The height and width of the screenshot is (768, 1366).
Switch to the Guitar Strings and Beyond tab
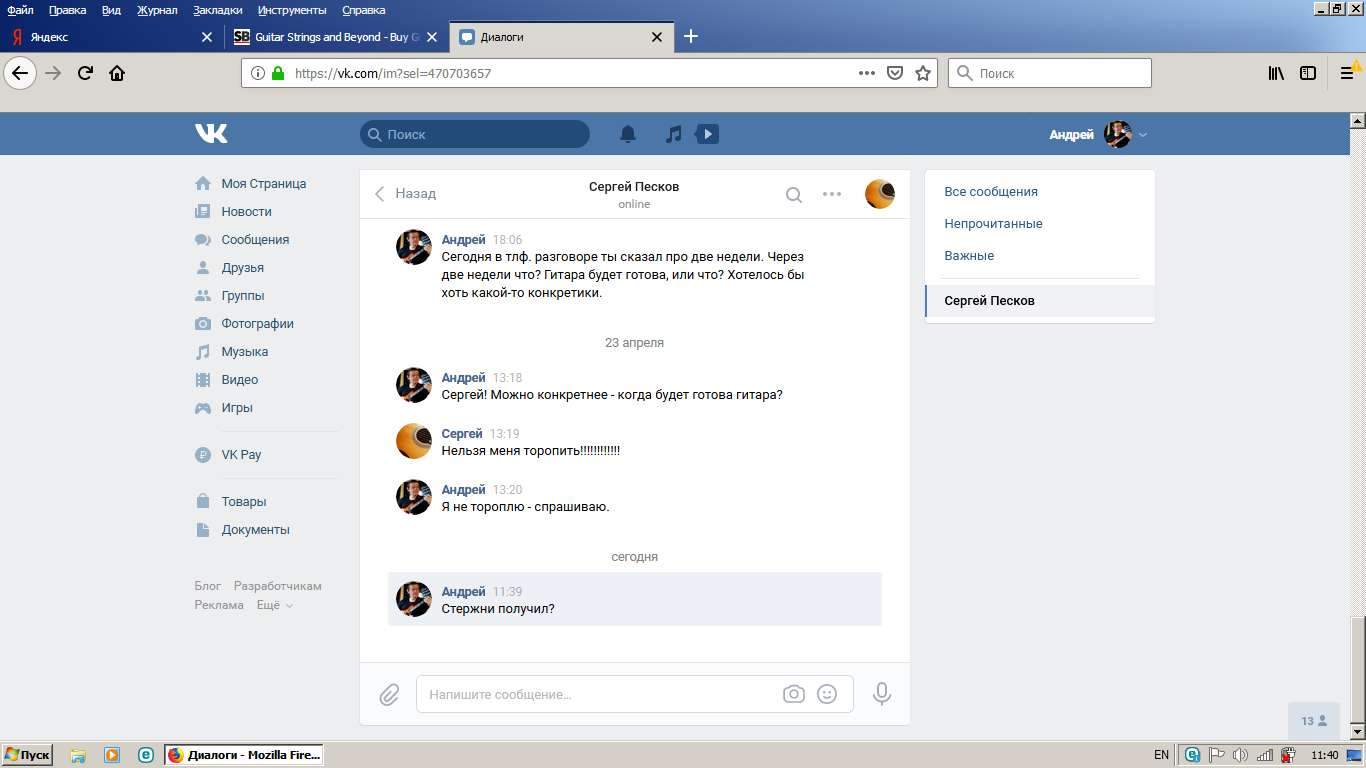click(330, 37)
